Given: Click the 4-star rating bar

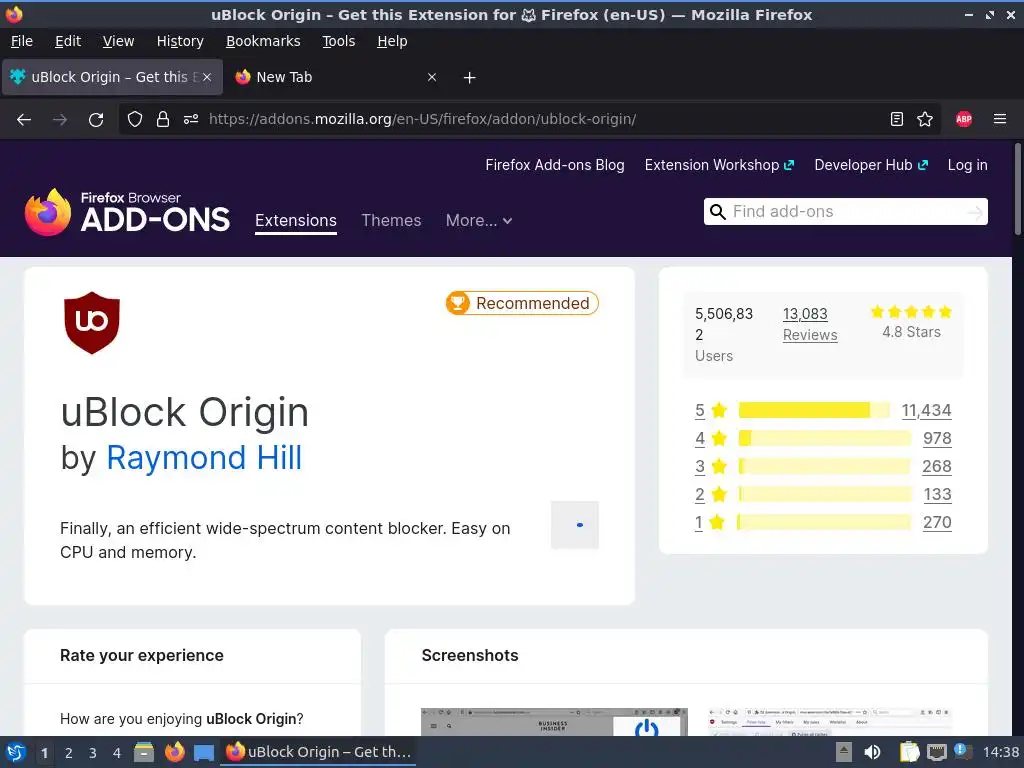Looking at the screenshot, I should coord(824,438).
